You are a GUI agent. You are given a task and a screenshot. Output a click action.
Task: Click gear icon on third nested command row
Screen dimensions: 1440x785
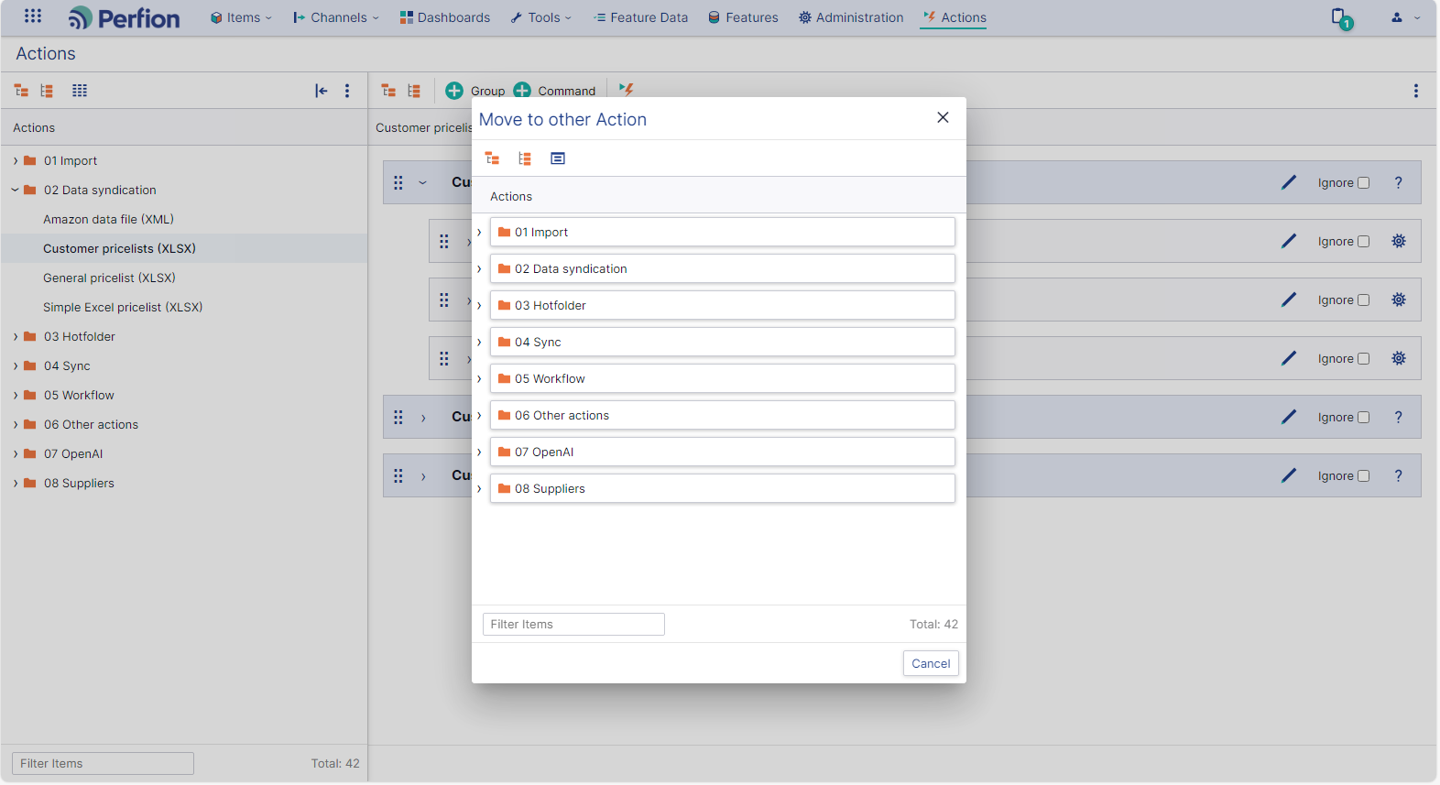pyautogui.click(x=1399, y=358)
